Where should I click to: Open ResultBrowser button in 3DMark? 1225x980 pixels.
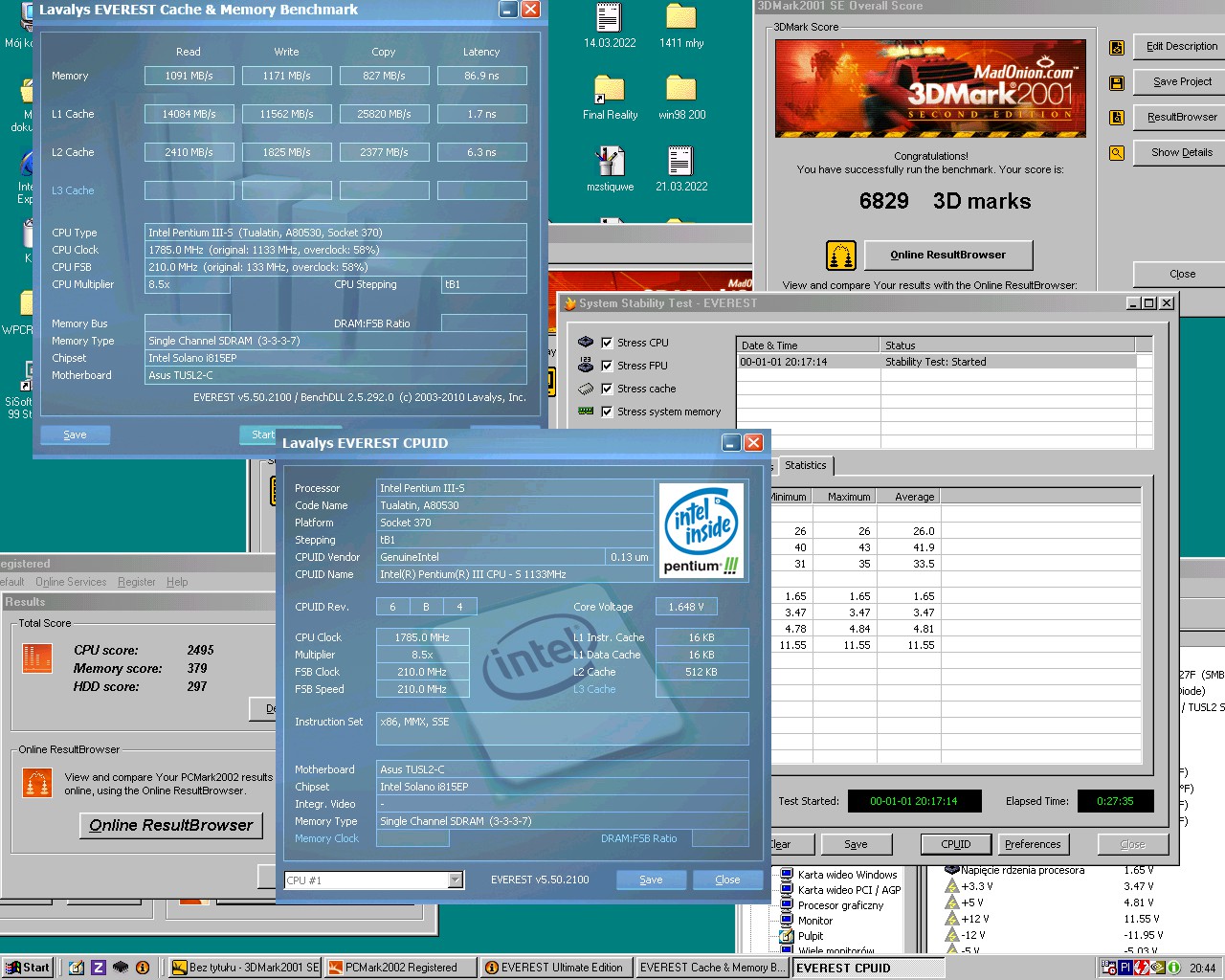coord(1181,117)
